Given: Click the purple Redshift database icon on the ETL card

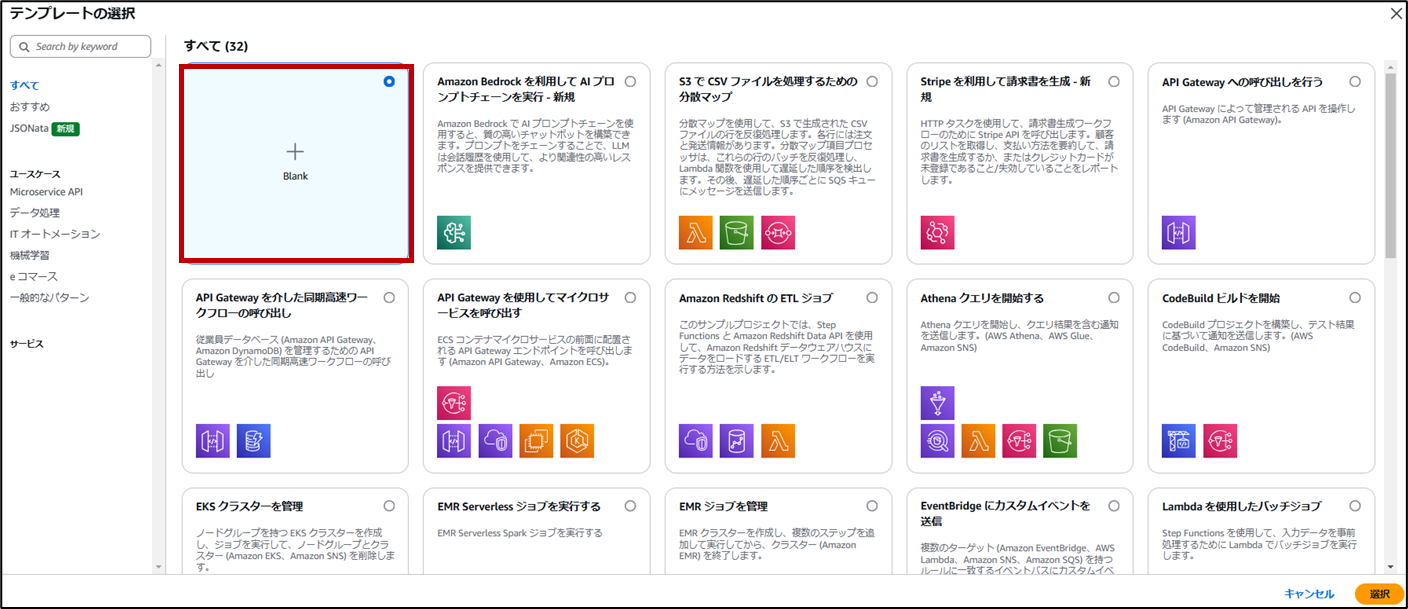Looking at the screenshot, I should [737, 441].
